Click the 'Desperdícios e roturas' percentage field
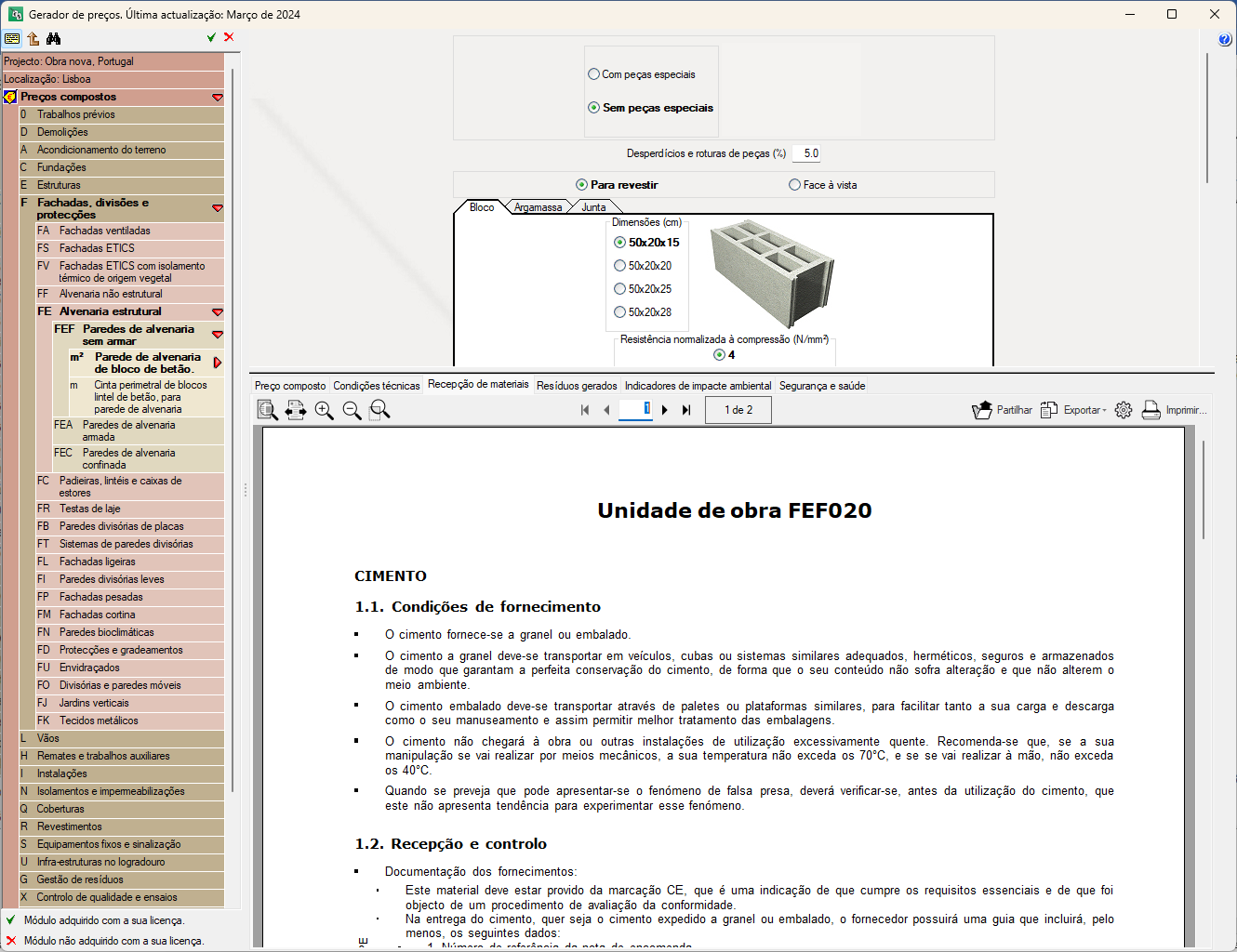 point(806,153)
